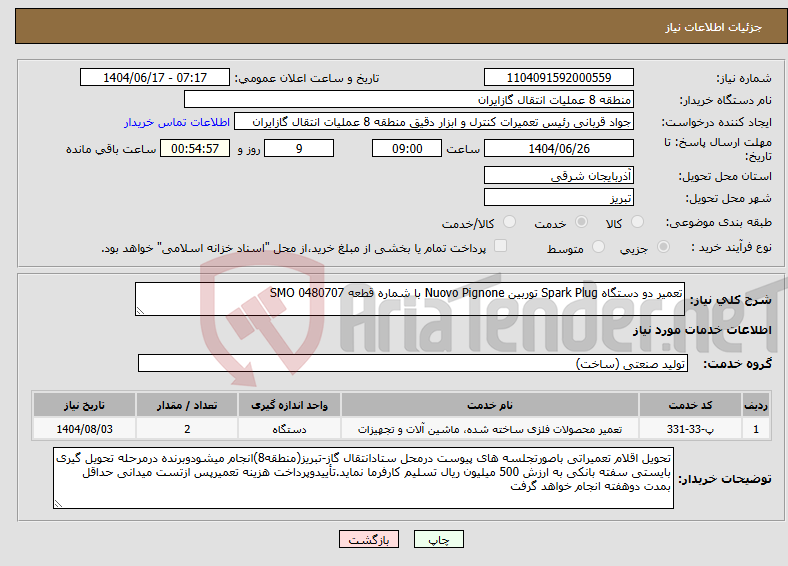Click the کد خدمت column header
788x566 pixels.
pos(690,405)
